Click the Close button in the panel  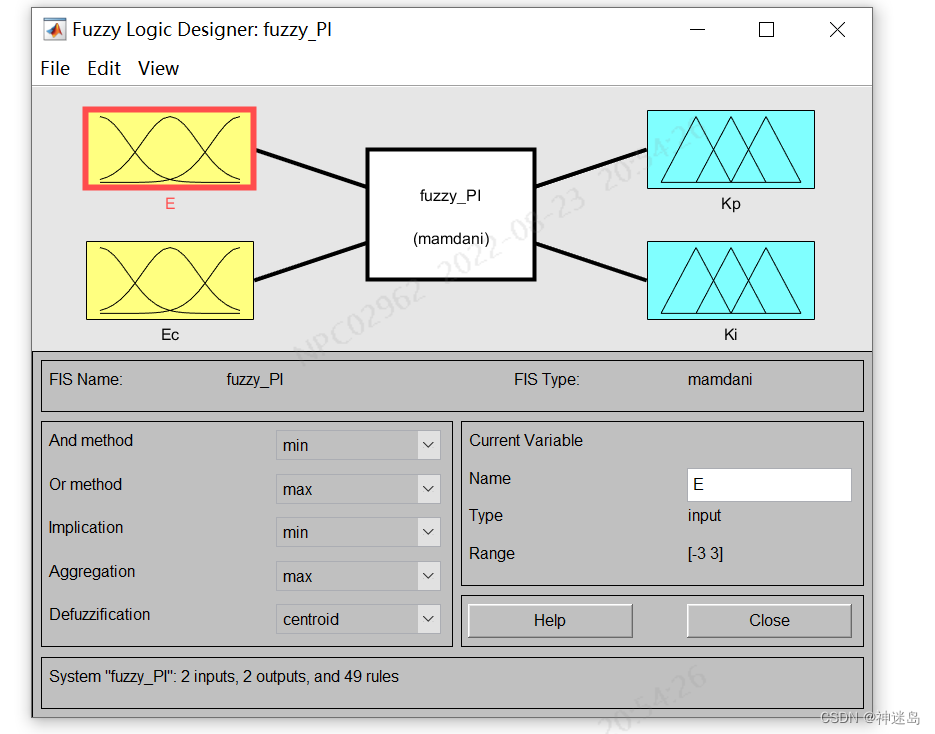coord(769,621)
